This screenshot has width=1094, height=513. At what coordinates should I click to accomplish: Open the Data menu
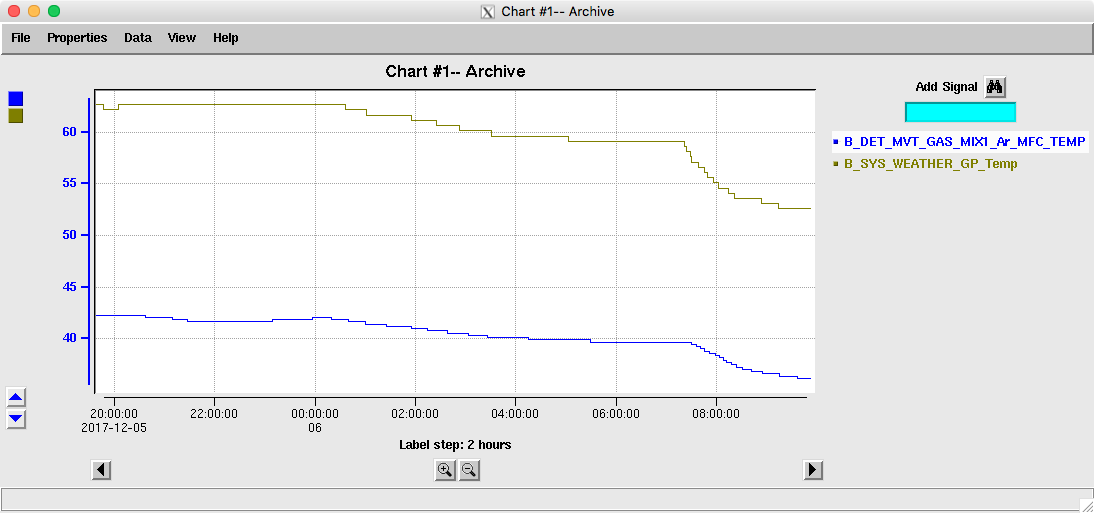137,38
